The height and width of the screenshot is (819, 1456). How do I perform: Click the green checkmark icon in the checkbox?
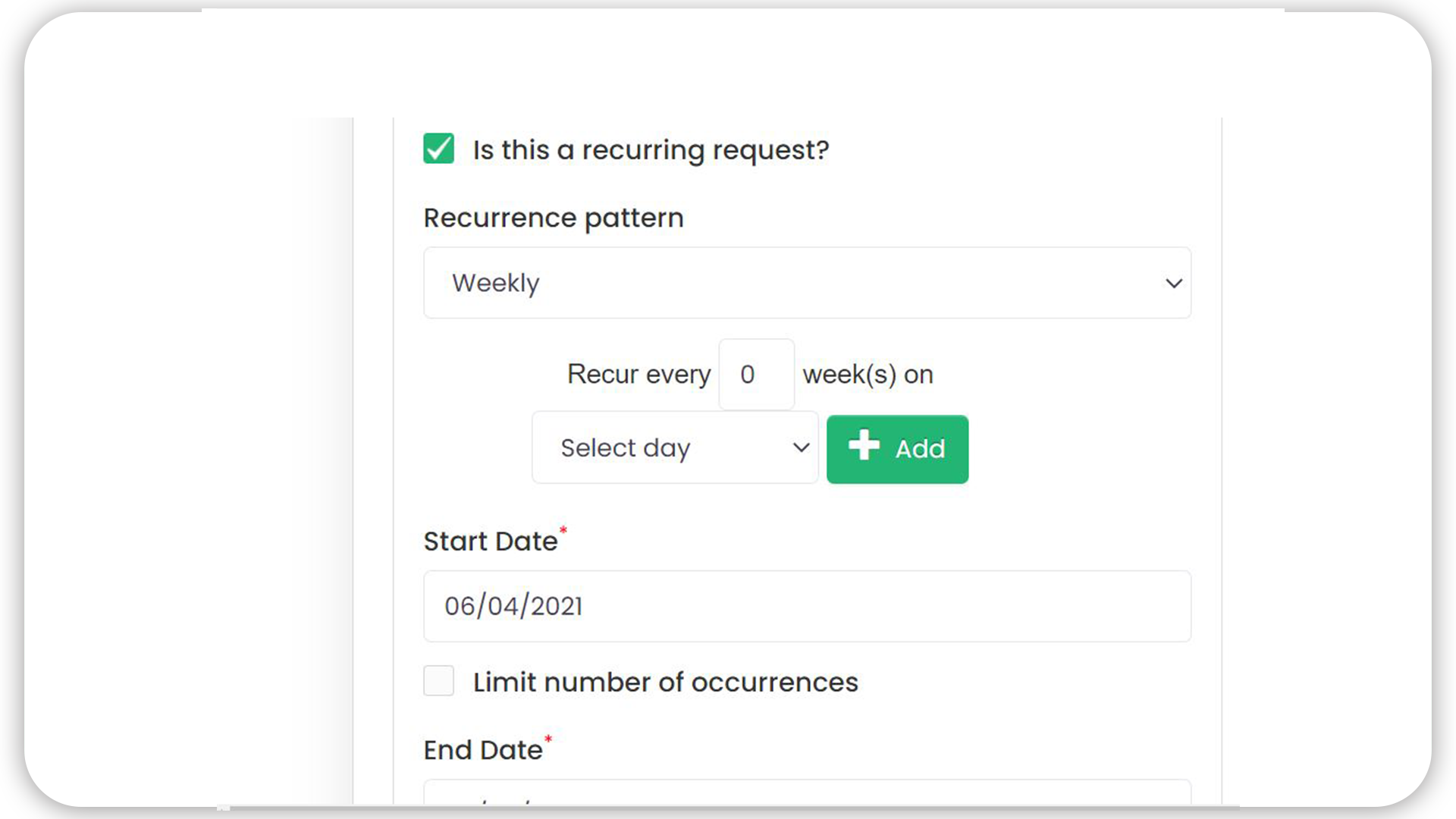438,149
